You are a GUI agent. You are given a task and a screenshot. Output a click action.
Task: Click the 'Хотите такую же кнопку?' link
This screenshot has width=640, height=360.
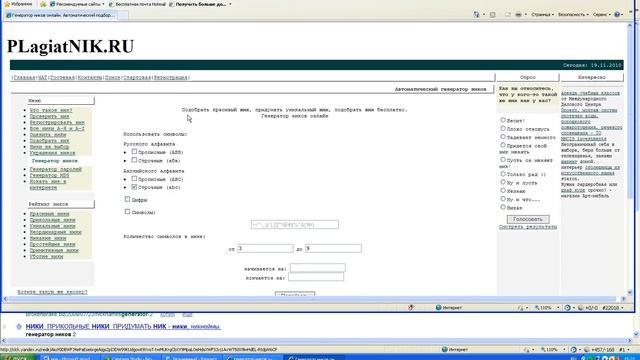pos(52,292)
